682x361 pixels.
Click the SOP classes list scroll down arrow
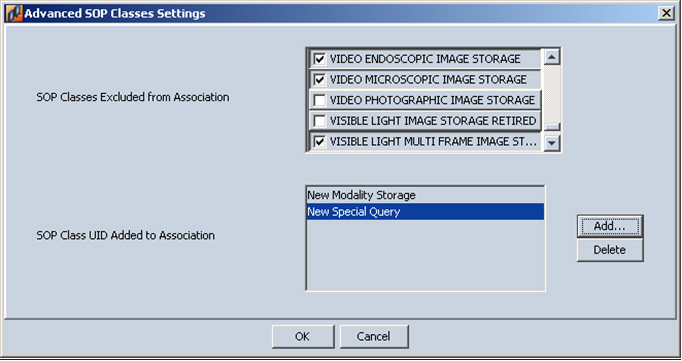coord(552,143)
